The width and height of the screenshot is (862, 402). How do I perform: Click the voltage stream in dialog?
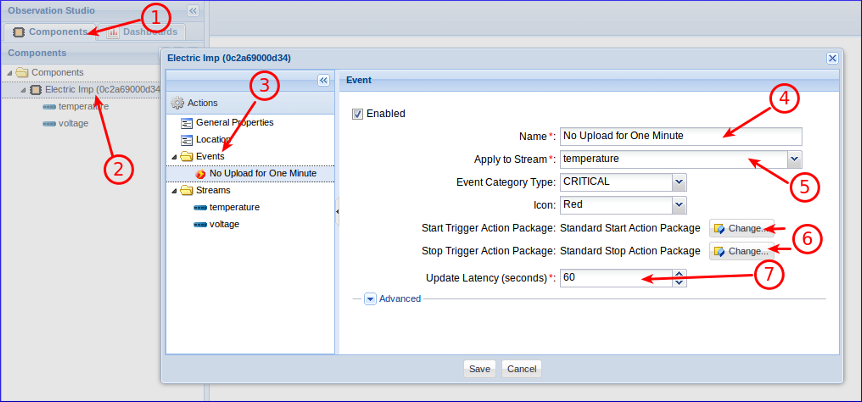coord(223,224)
